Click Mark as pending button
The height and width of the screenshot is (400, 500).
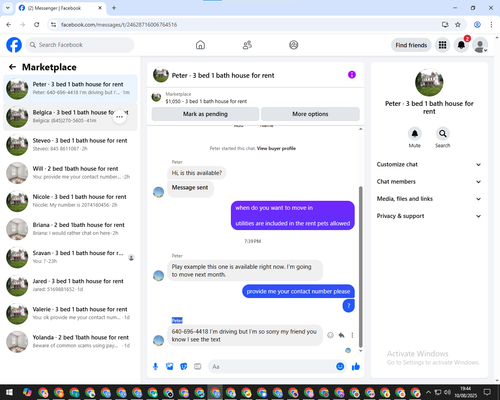click(205, 114)
